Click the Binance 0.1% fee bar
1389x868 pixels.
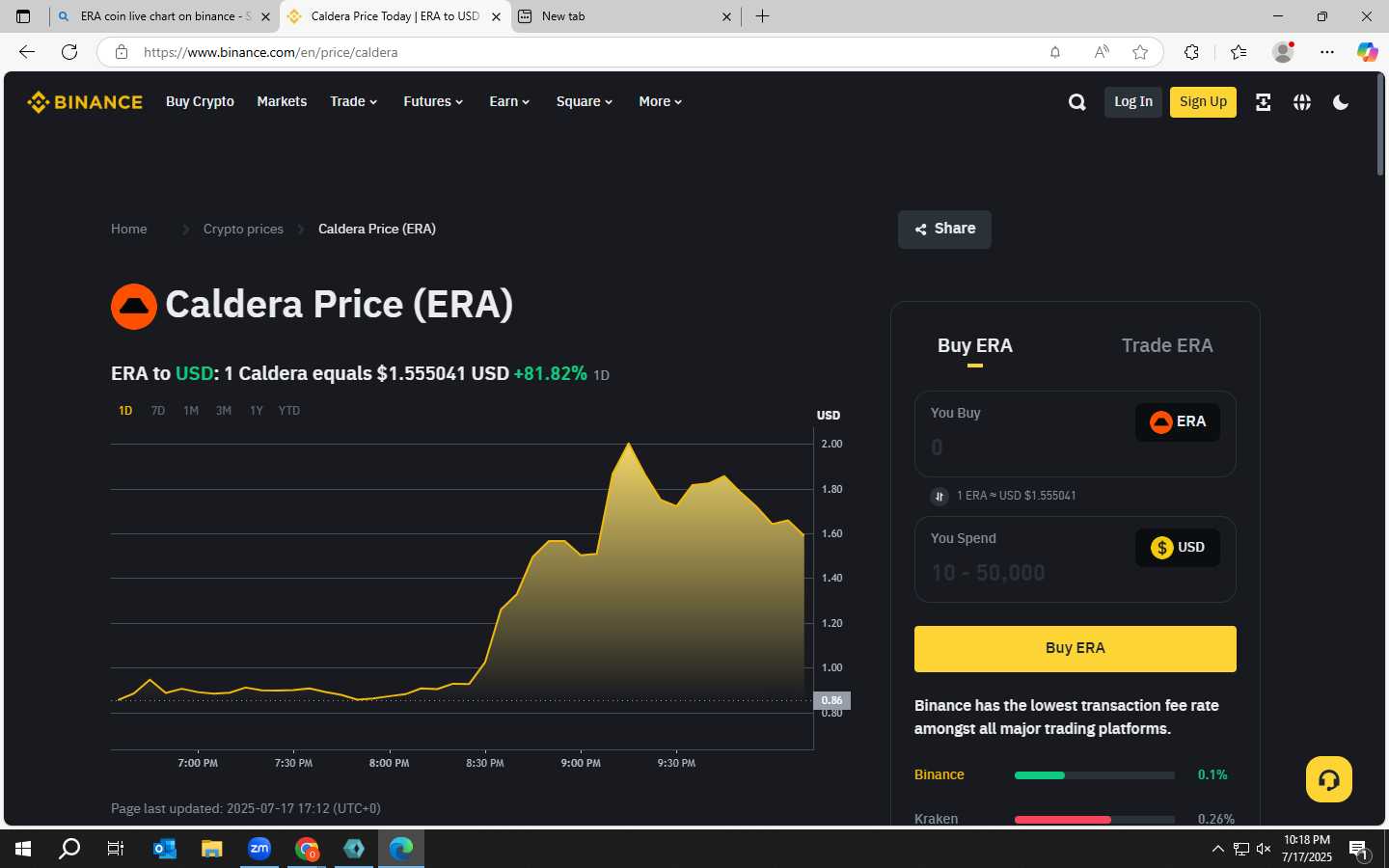click(x=1095, y=775)
